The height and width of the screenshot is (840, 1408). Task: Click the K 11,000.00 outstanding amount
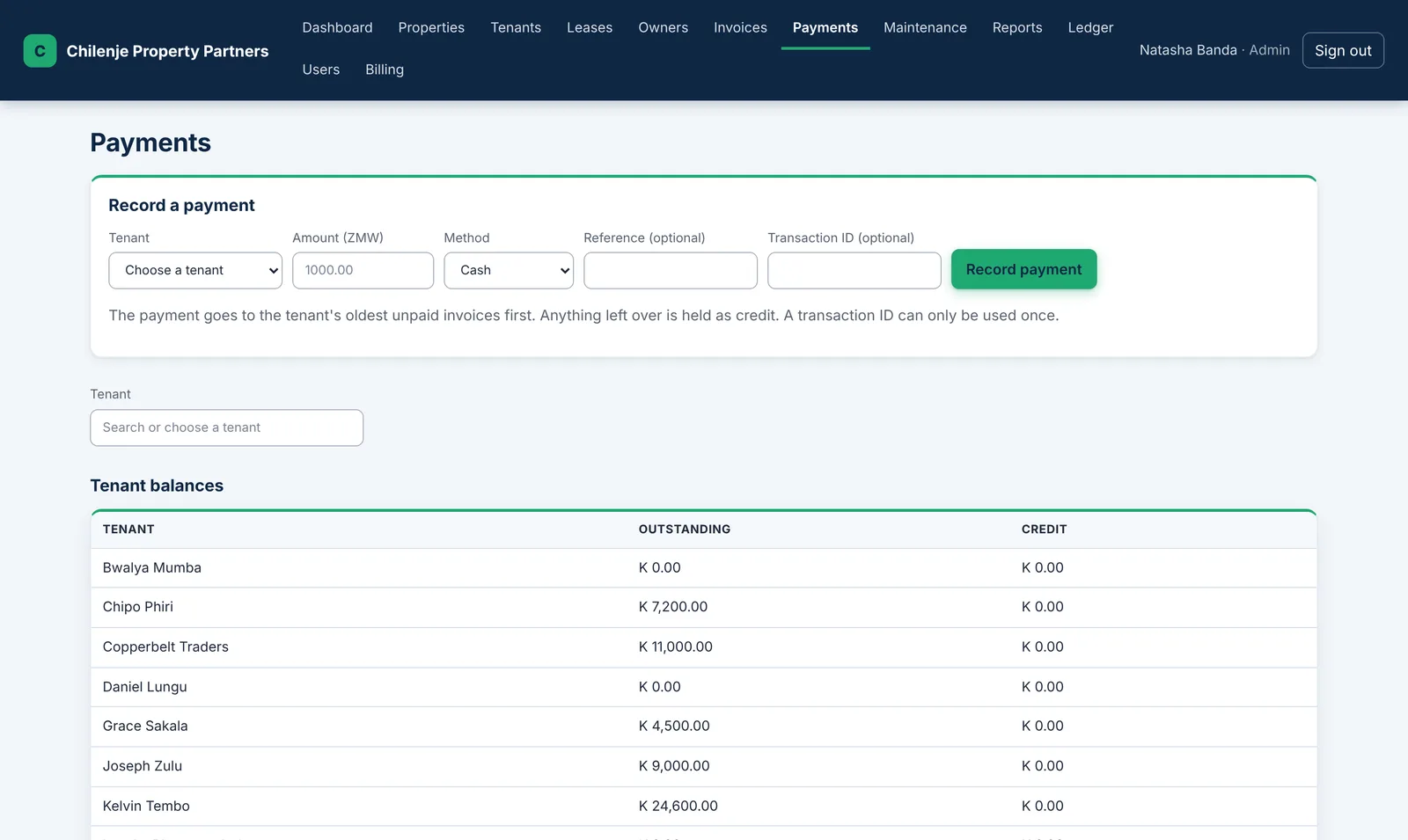point(676,646)
